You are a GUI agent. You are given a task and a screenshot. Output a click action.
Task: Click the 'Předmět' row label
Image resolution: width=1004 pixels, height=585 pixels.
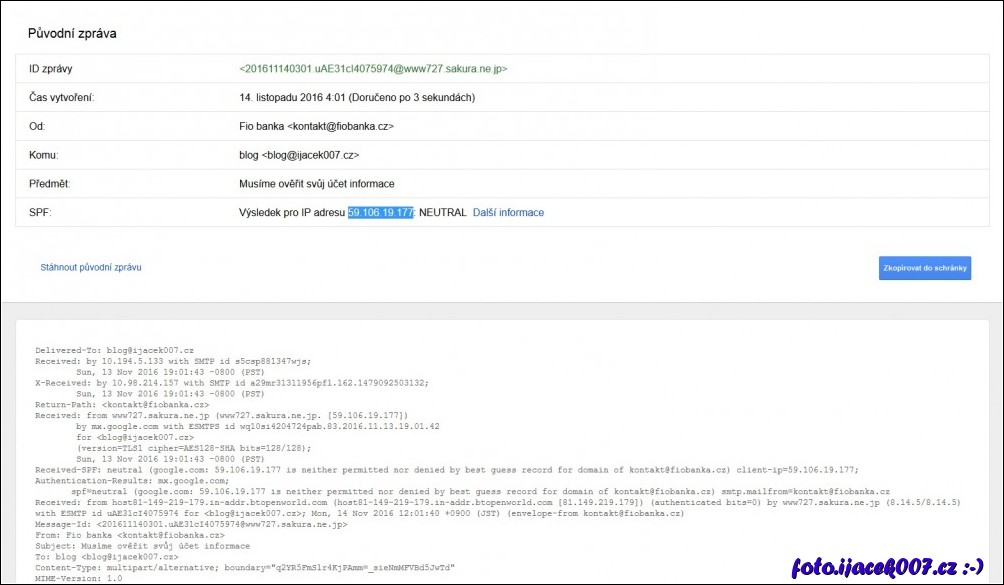click(50, 184)
